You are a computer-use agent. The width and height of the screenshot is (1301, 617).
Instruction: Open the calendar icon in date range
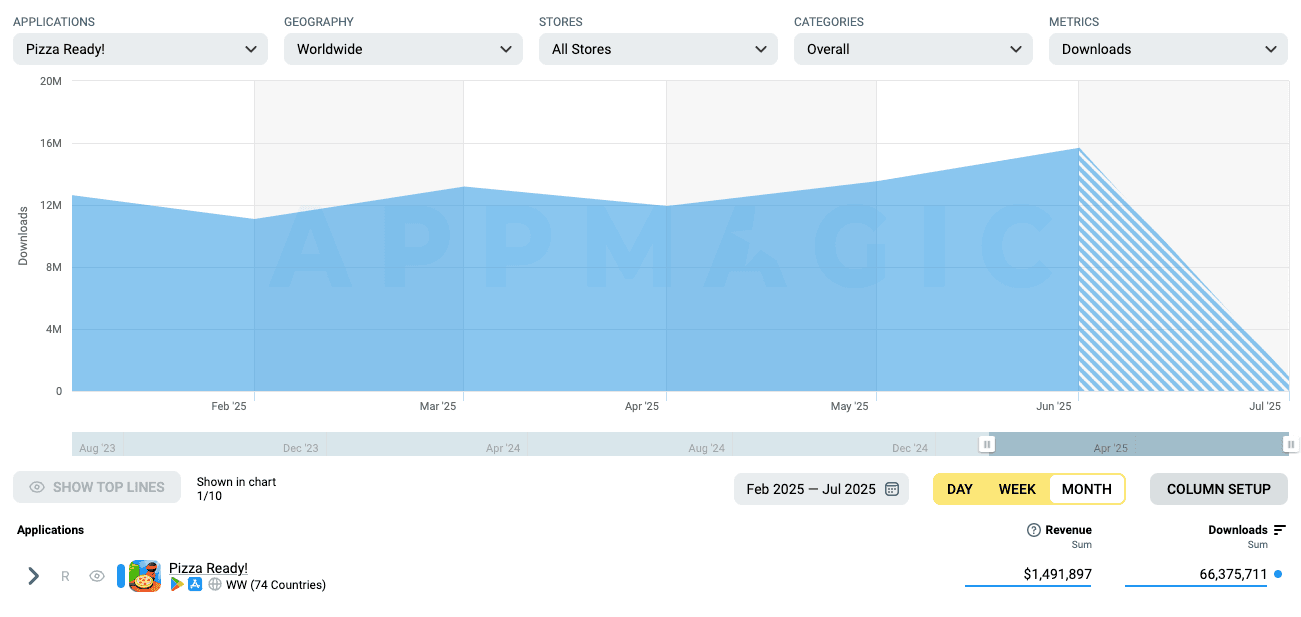tap(892, 489)
